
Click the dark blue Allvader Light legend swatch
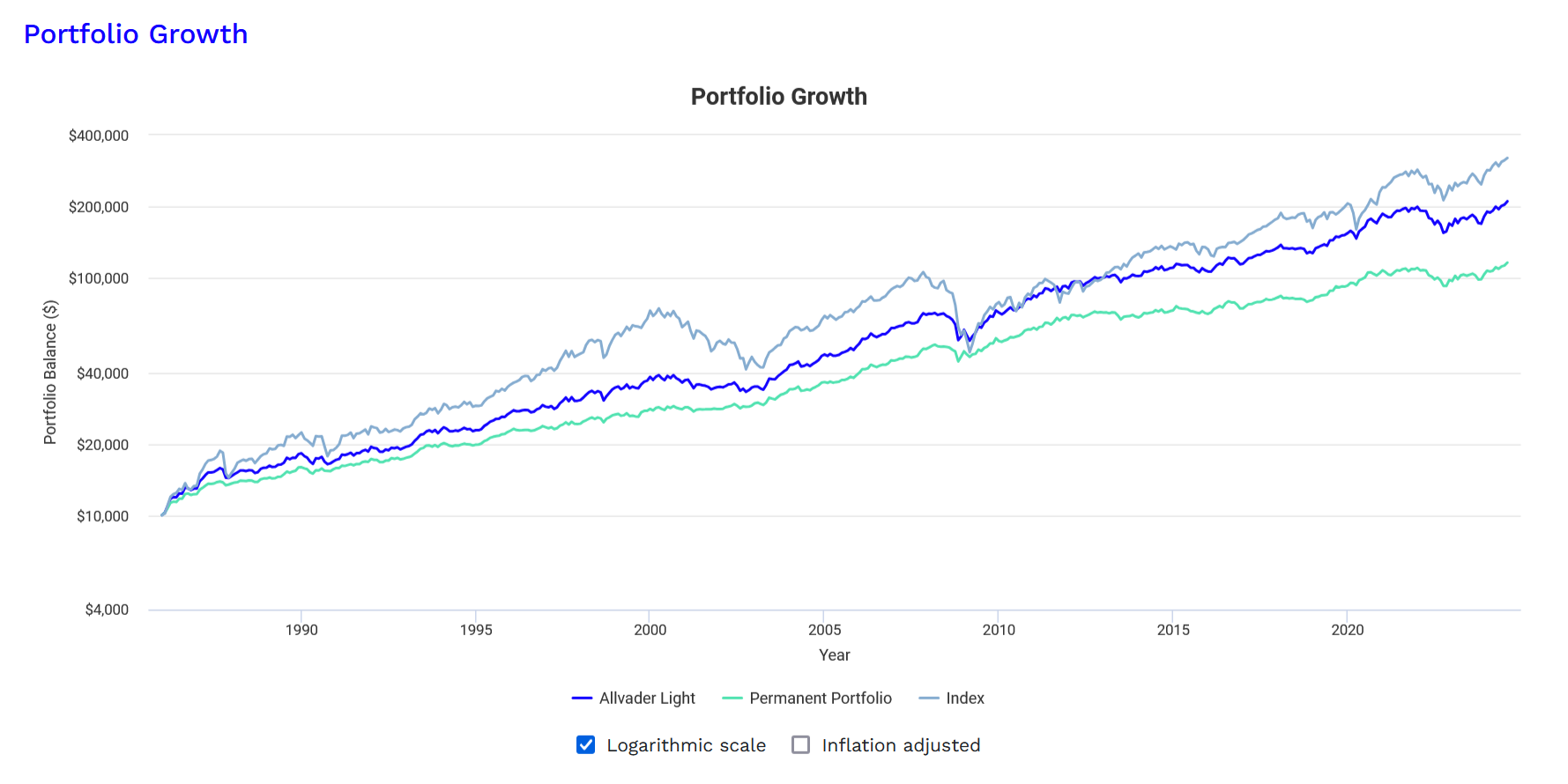click(x=582, y=699)
